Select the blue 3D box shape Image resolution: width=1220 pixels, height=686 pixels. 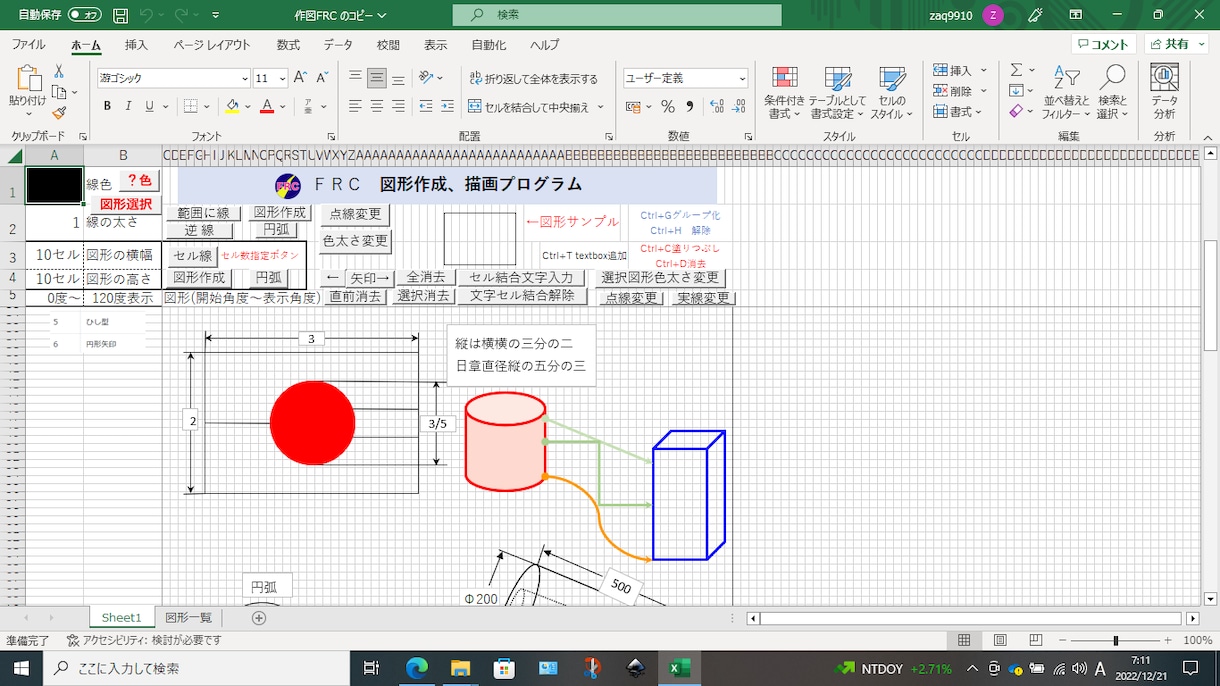click(x=689, y=495)
